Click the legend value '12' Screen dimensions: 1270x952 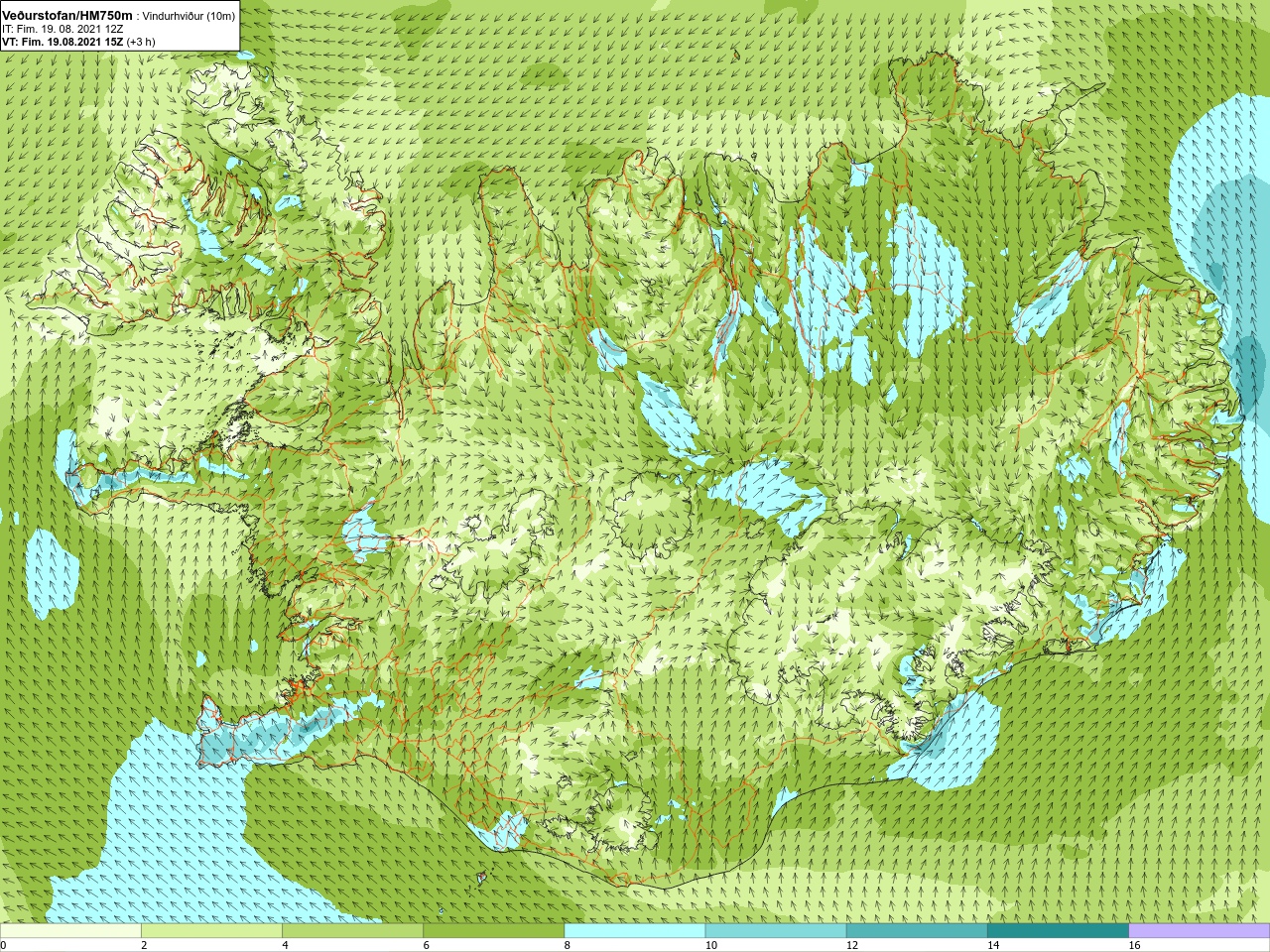852,945
